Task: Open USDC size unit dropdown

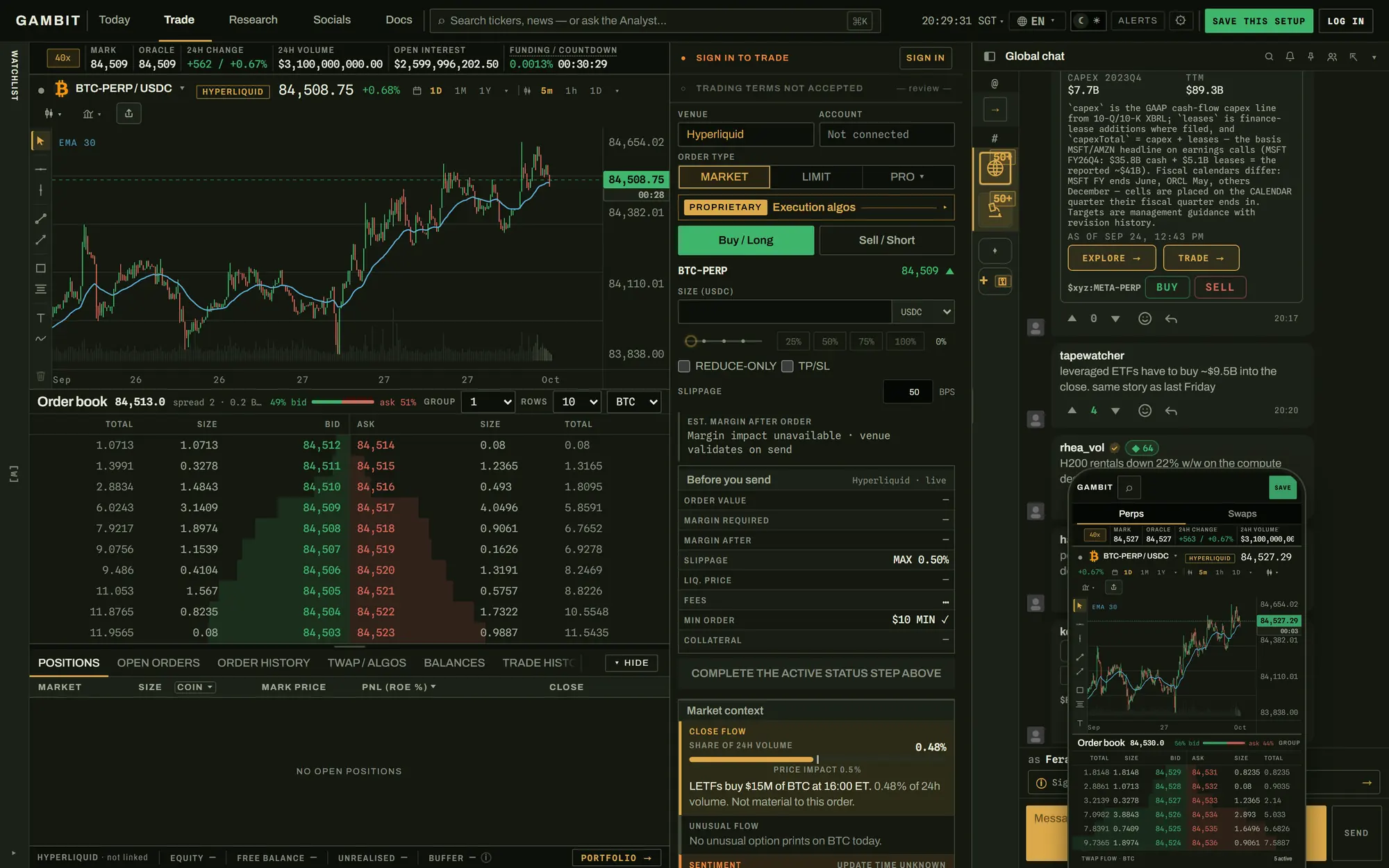Action: tap(923, 312)
